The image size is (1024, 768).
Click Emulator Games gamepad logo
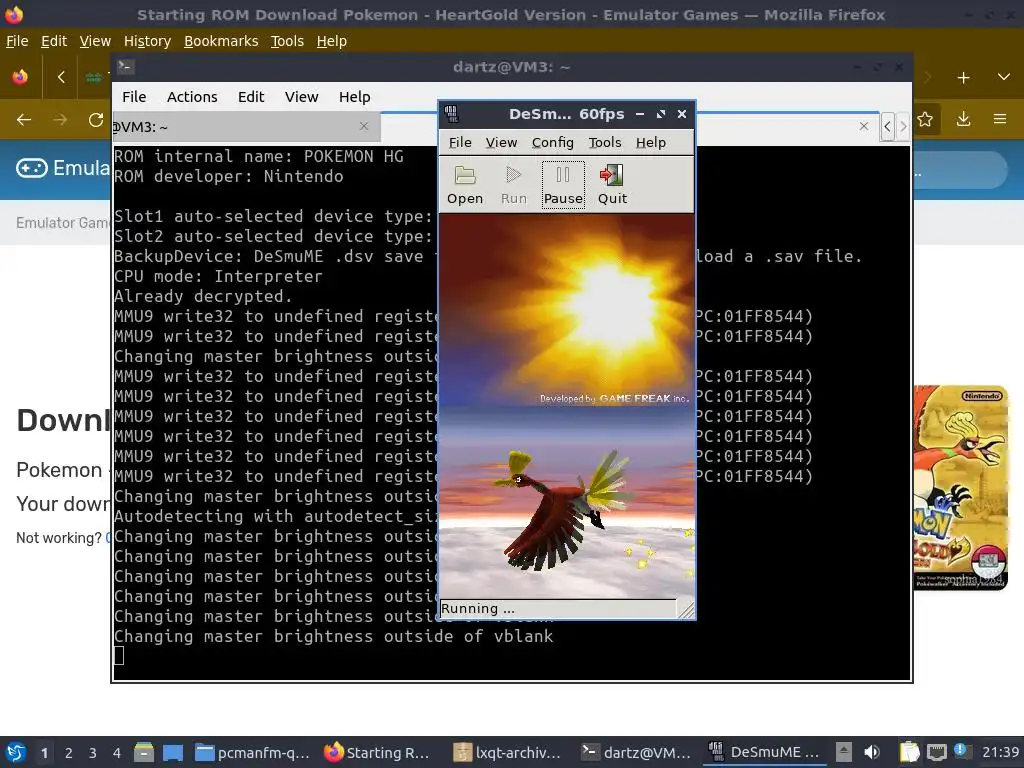(31, 168)
